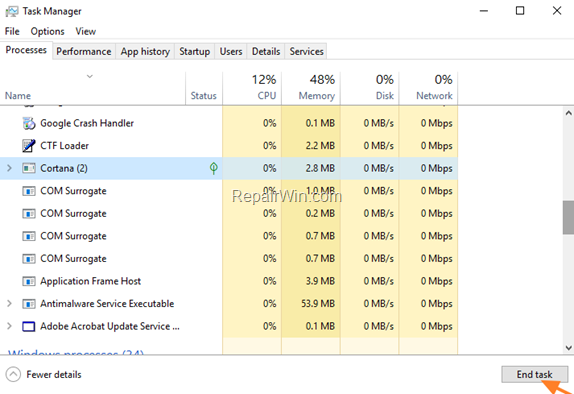574x394 pixels.
Task: Sort by the 0% Disk column header
Action: tap(370, 88)
